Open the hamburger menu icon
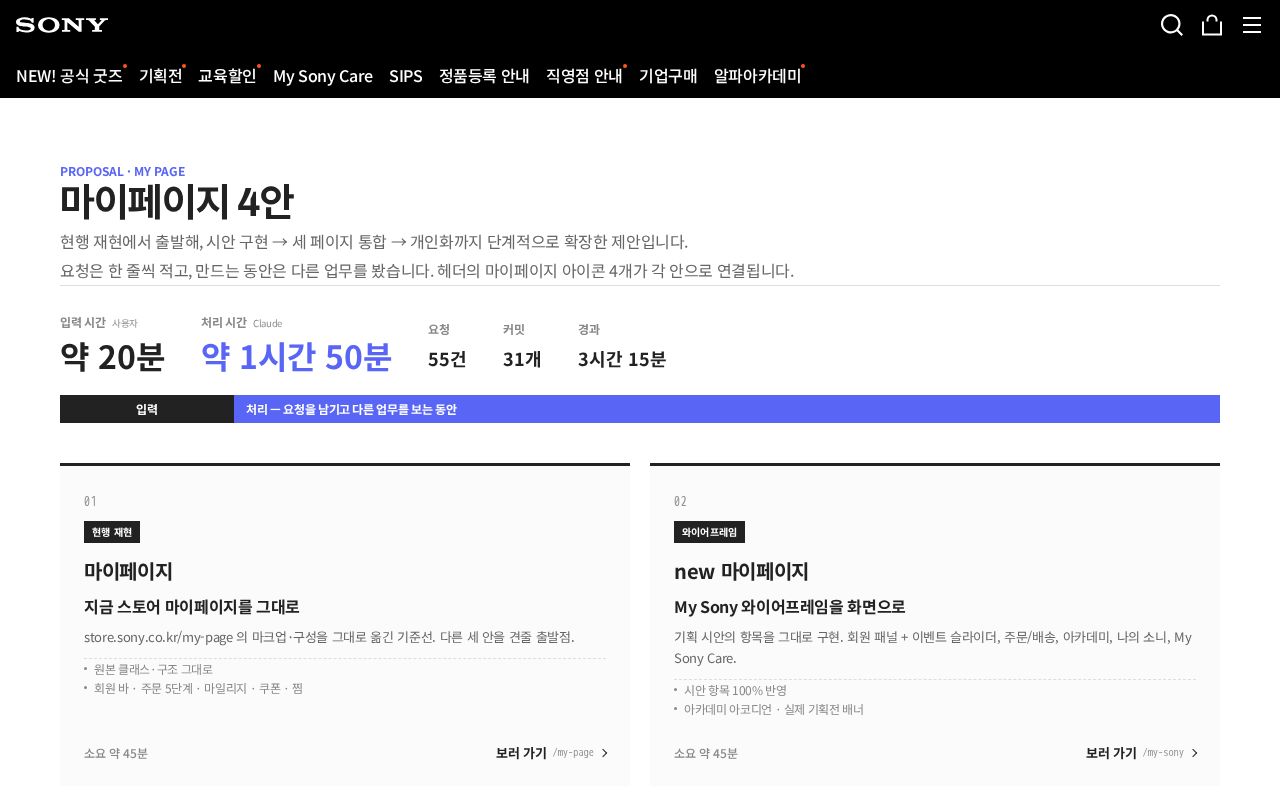 click(1252, 25)
